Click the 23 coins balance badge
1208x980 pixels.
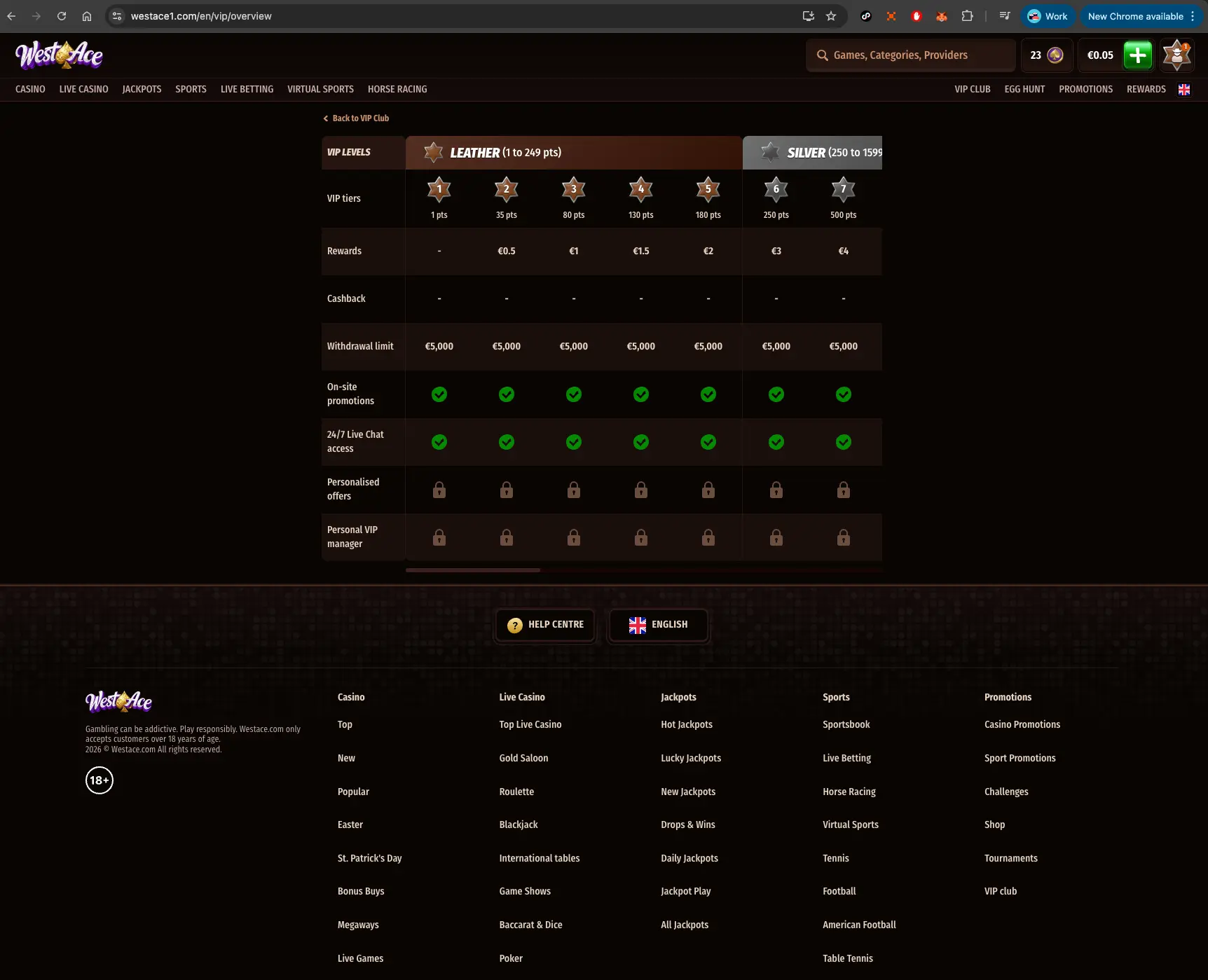[x=1047, y=55]
